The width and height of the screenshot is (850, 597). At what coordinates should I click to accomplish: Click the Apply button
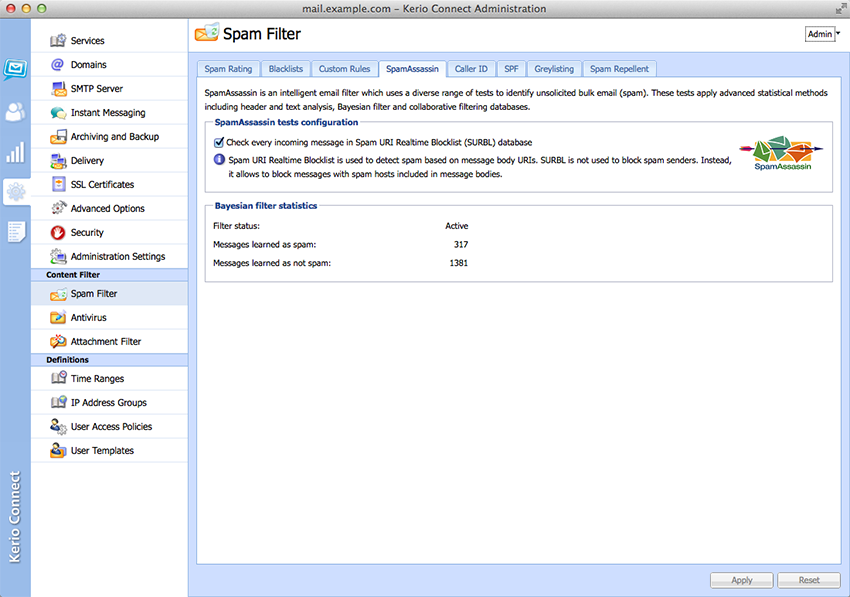(741, 580)
